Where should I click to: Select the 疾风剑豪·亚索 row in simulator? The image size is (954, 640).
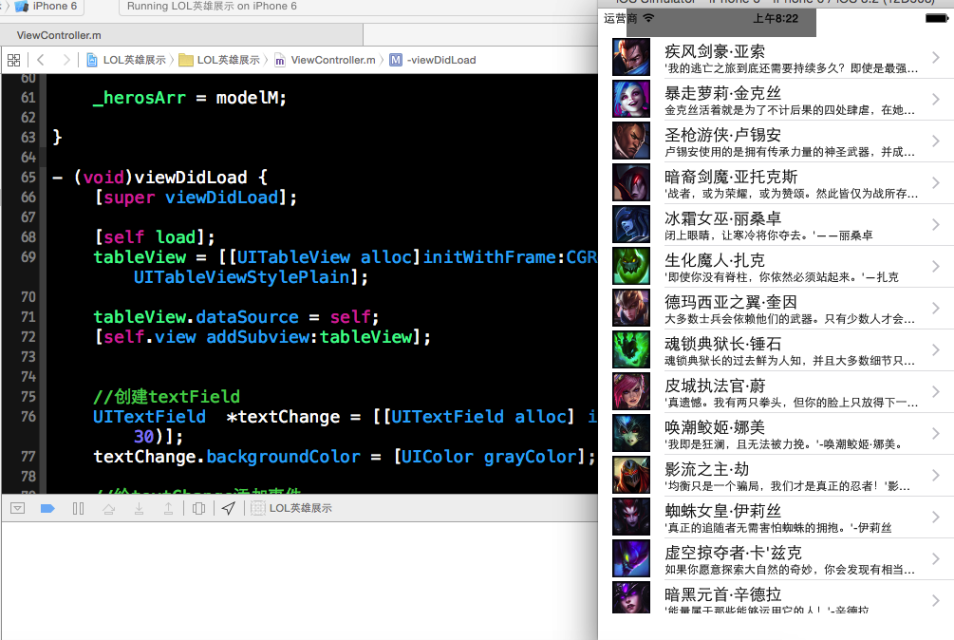[x=776, y=57]
